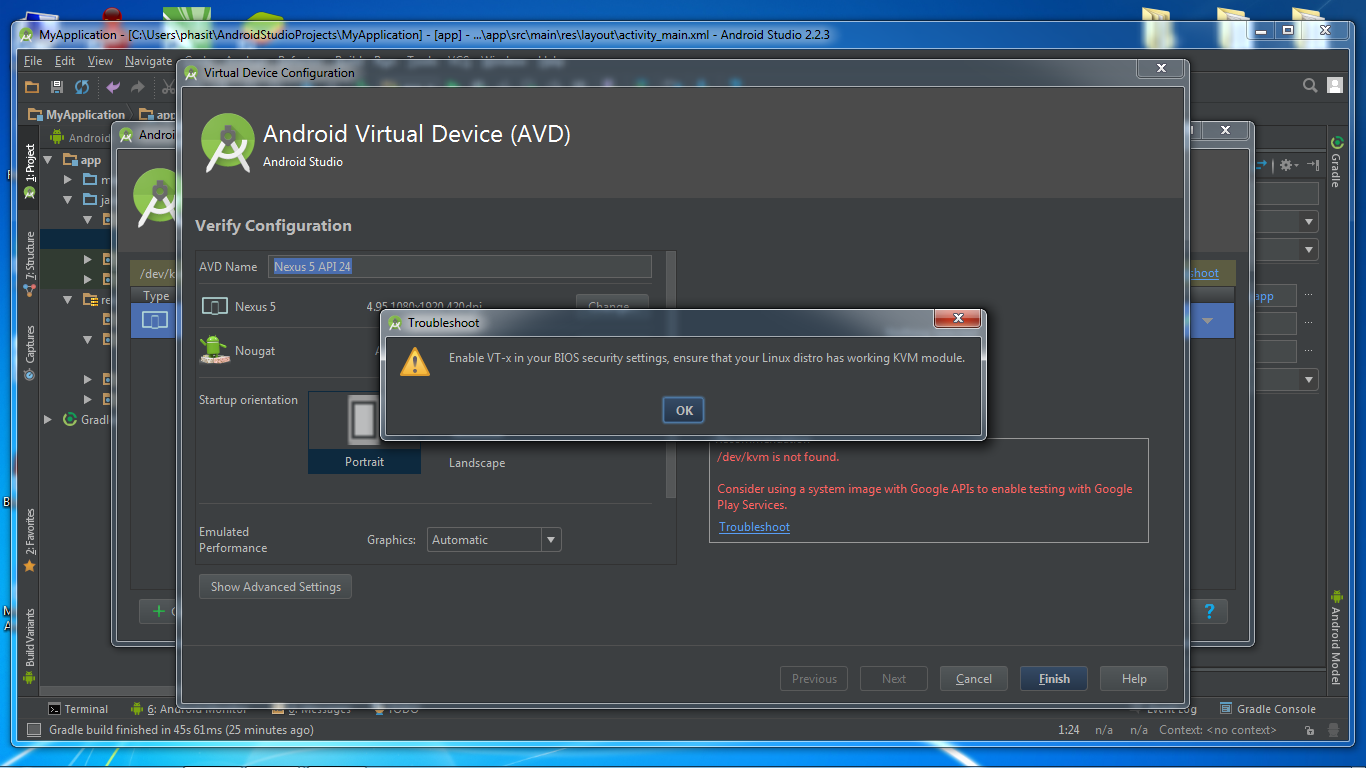The height and width of the screenshot is (768, 1366).
Task: Open the Edit menu
Action: click(x=65, y=61)
